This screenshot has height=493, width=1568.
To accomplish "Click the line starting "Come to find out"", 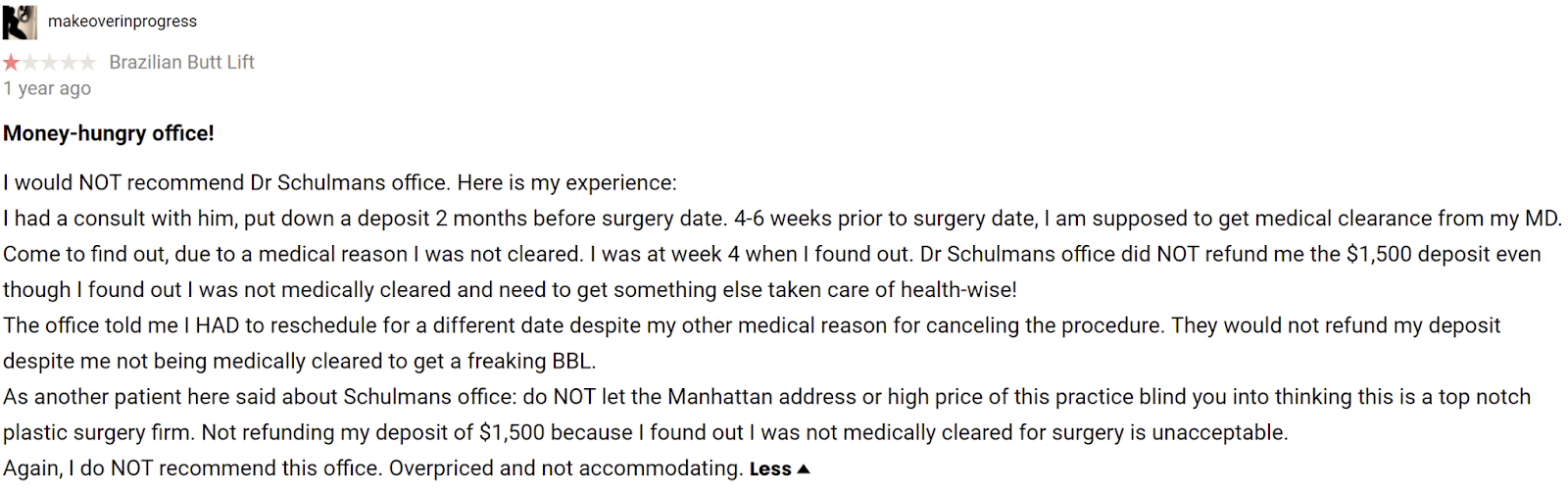I will click(x=771, y=255).
